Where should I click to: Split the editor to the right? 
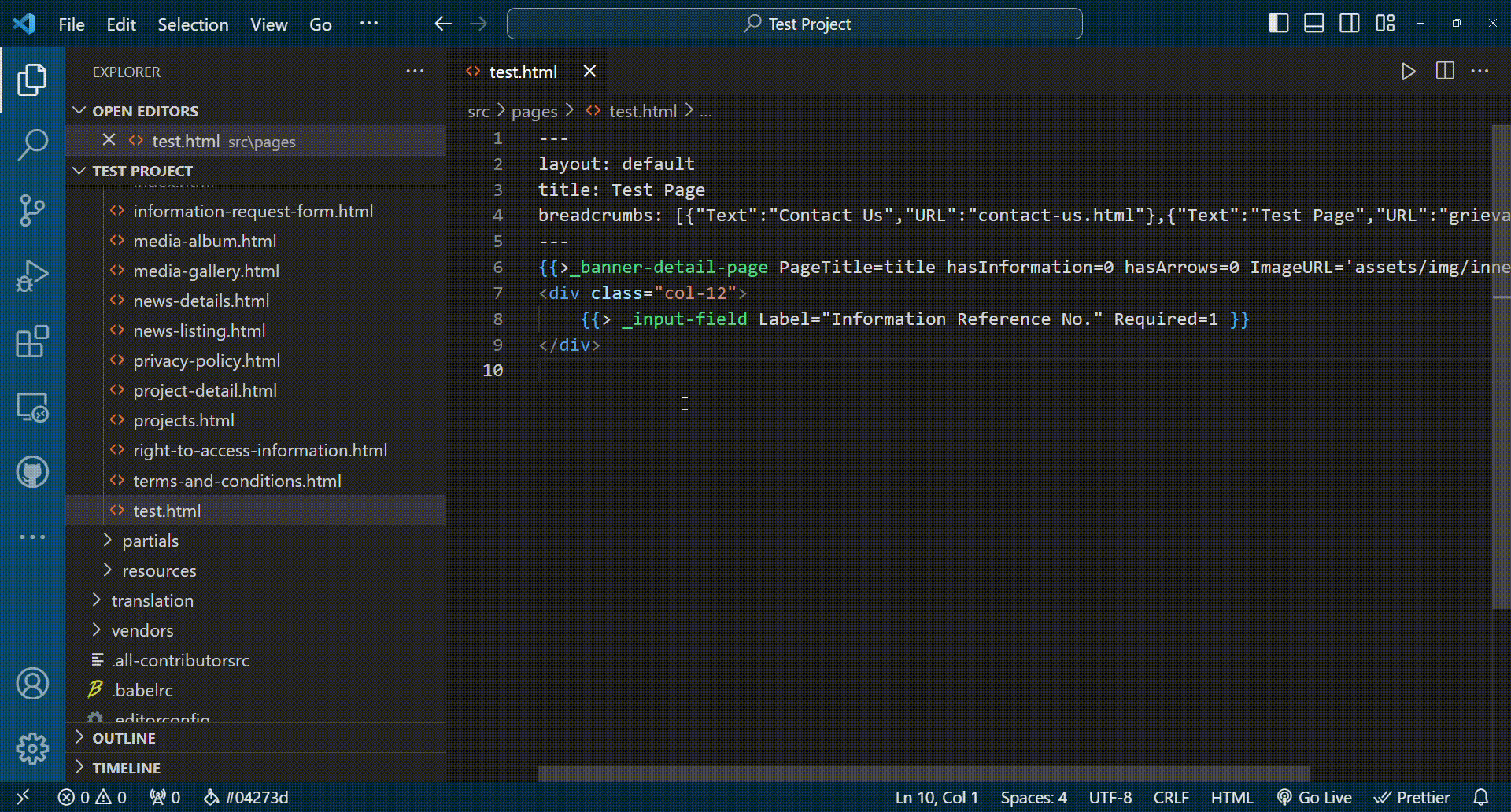(x=1445, y=72)
